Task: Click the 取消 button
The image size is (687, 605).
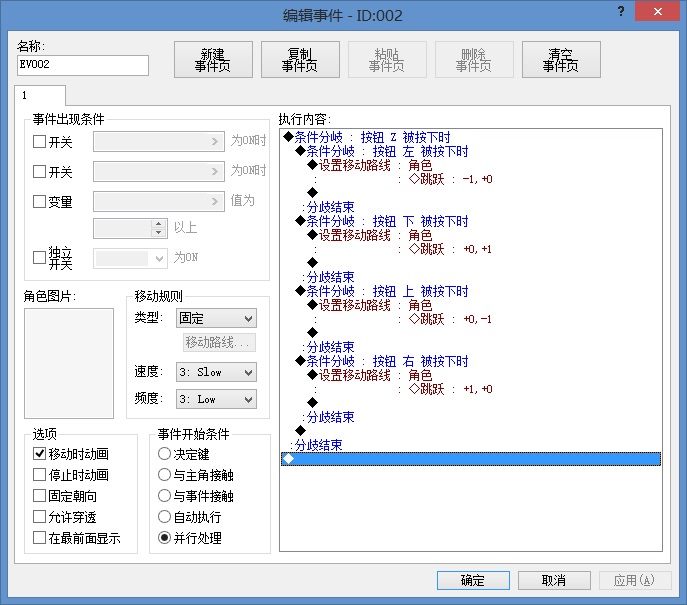Action: pyautogui.click(x=554, y=580)
